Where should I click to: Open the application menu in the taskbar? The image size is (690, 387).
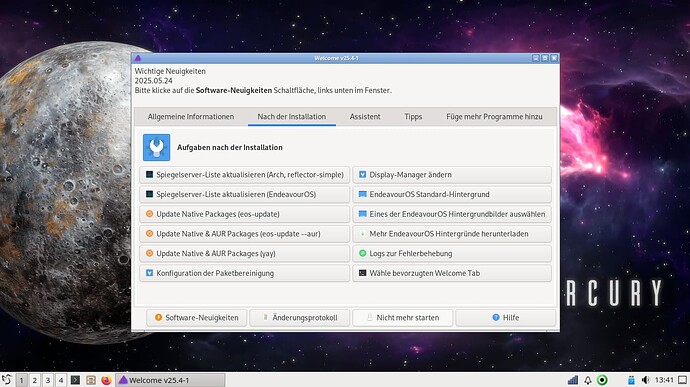[x=7, y=380]
